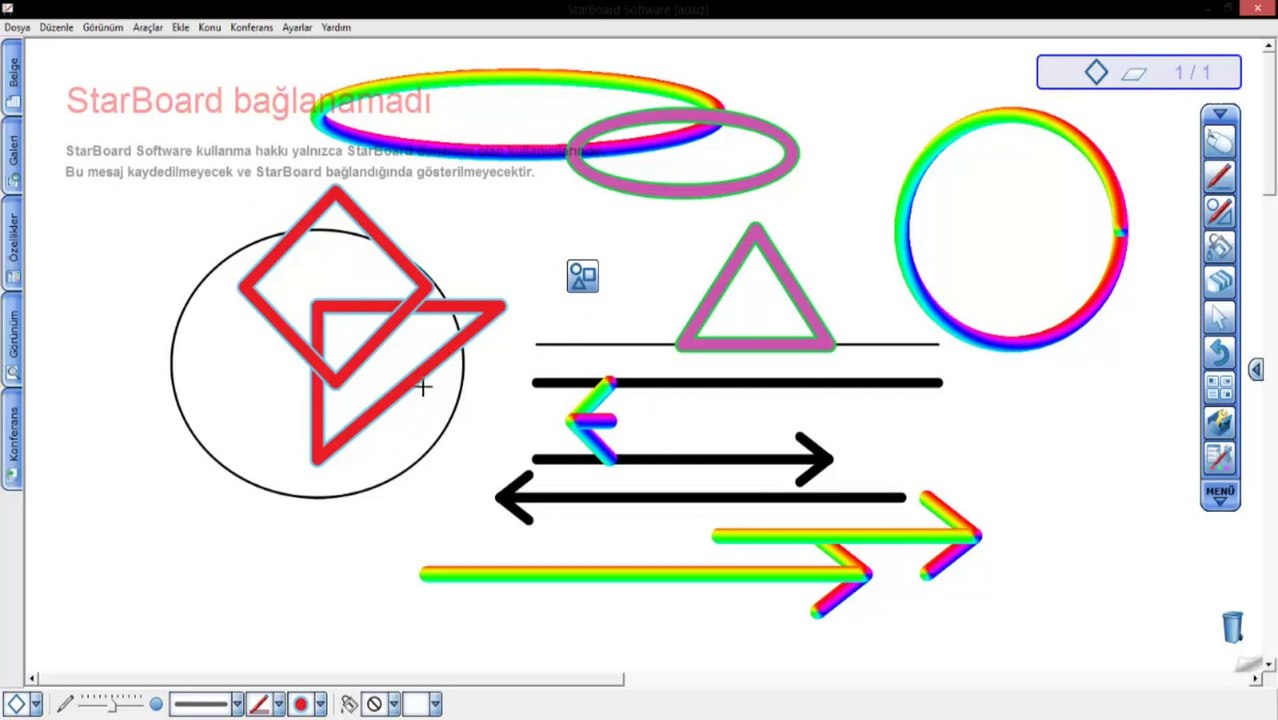Activate the arrow selection tool
Screen dimensions: 1278x720
1220,317
